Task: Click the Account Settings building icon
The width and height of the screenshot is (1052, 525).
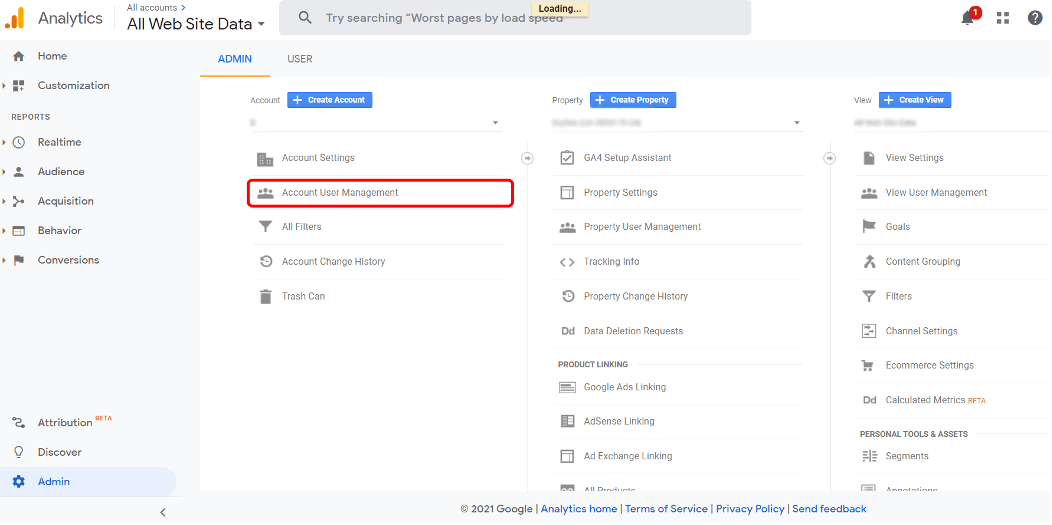Action: 265,158
